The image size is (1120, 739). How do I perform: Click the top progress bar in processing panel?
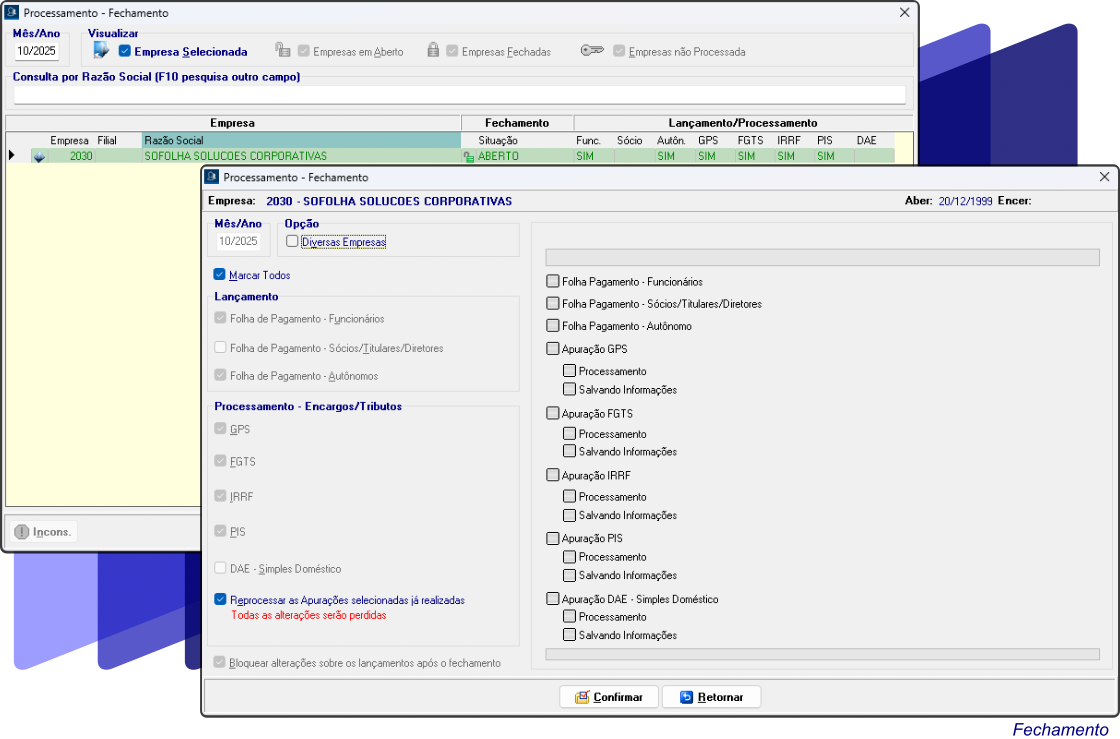click(822, 258)
